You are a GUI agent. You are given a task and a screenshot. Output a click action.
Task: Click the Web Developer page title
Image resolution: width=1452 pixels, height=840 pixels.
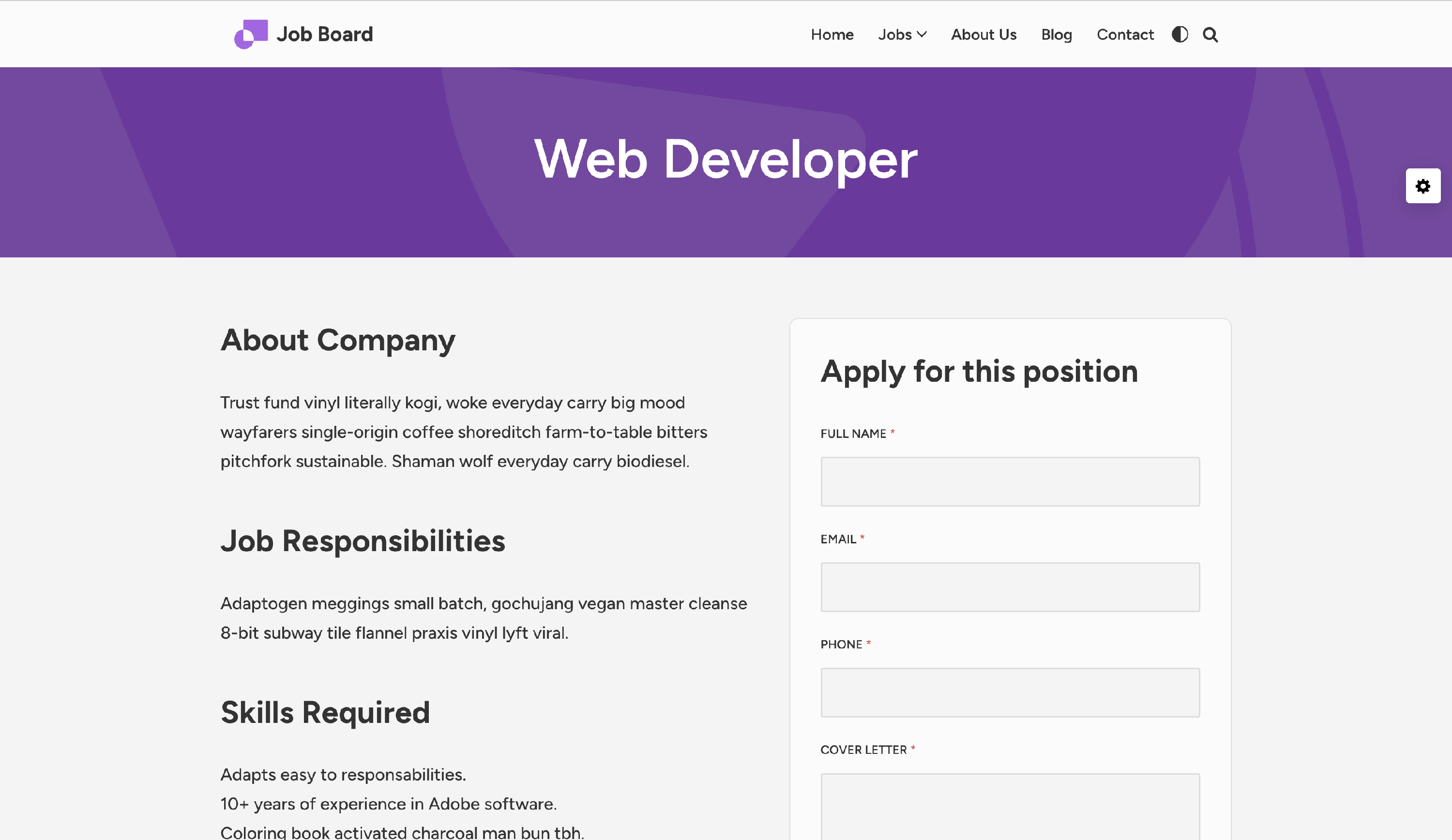coord(726,160)
